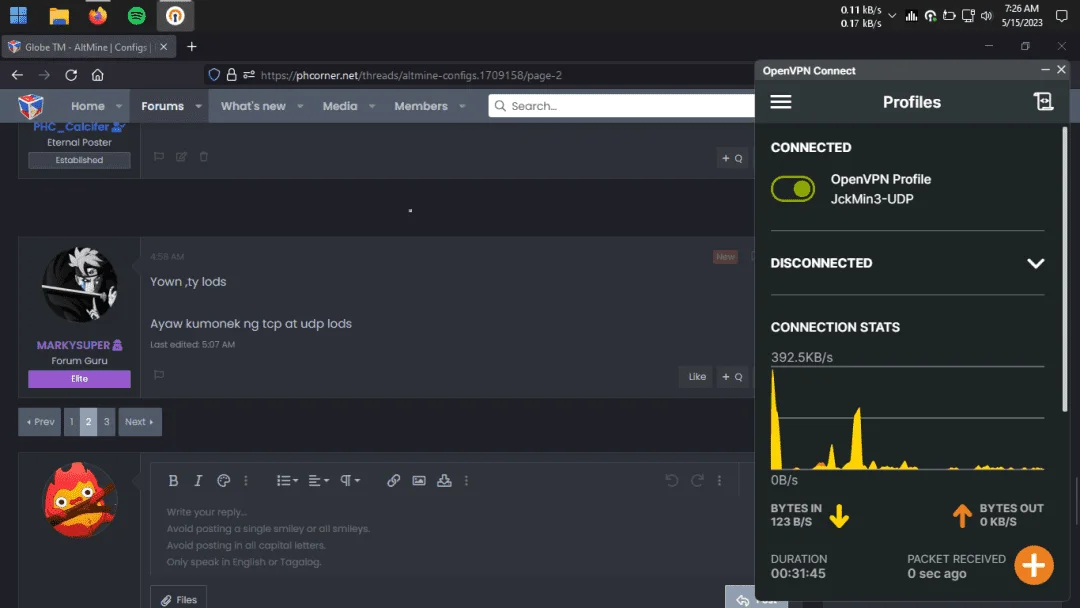Reload the current page
This screenshot has height=608, width=1080.
(x=71, y=75)
